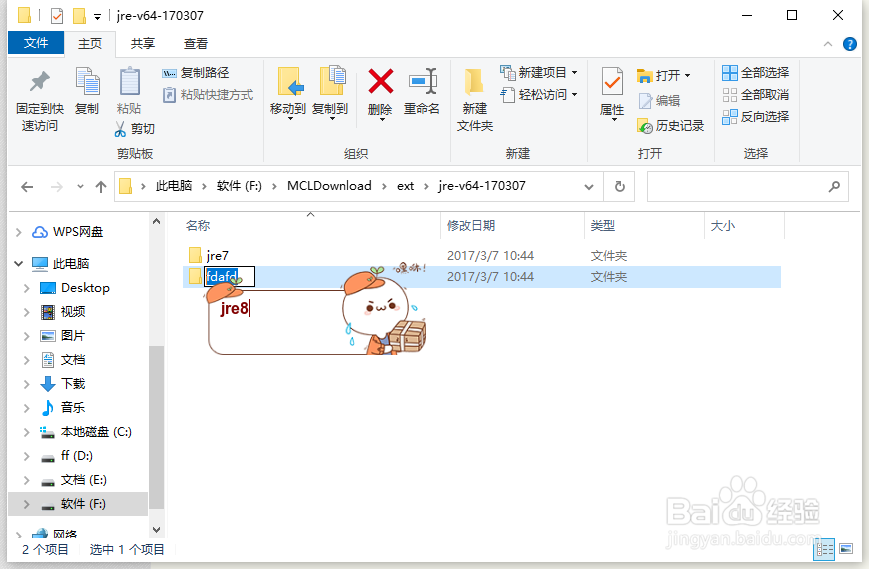Click navigation pane scrollbar down arrow
This screenshot has height=569, width=869.
(157, 530)
